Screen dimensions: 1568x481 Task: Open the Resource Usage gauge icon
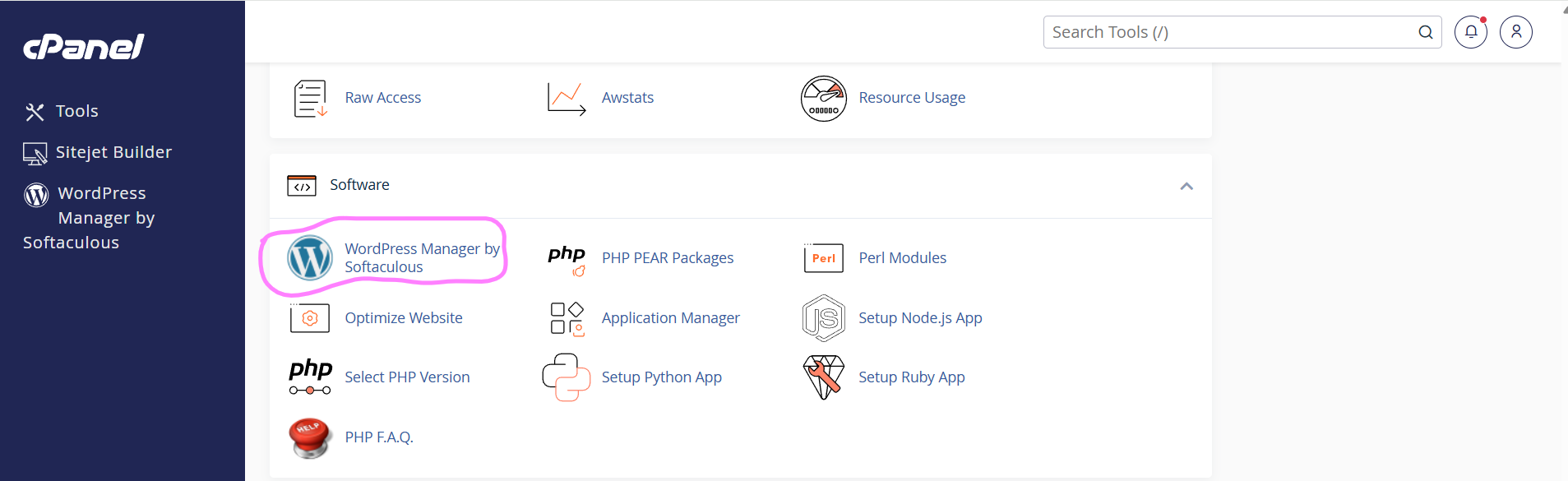tap(823, 99)
